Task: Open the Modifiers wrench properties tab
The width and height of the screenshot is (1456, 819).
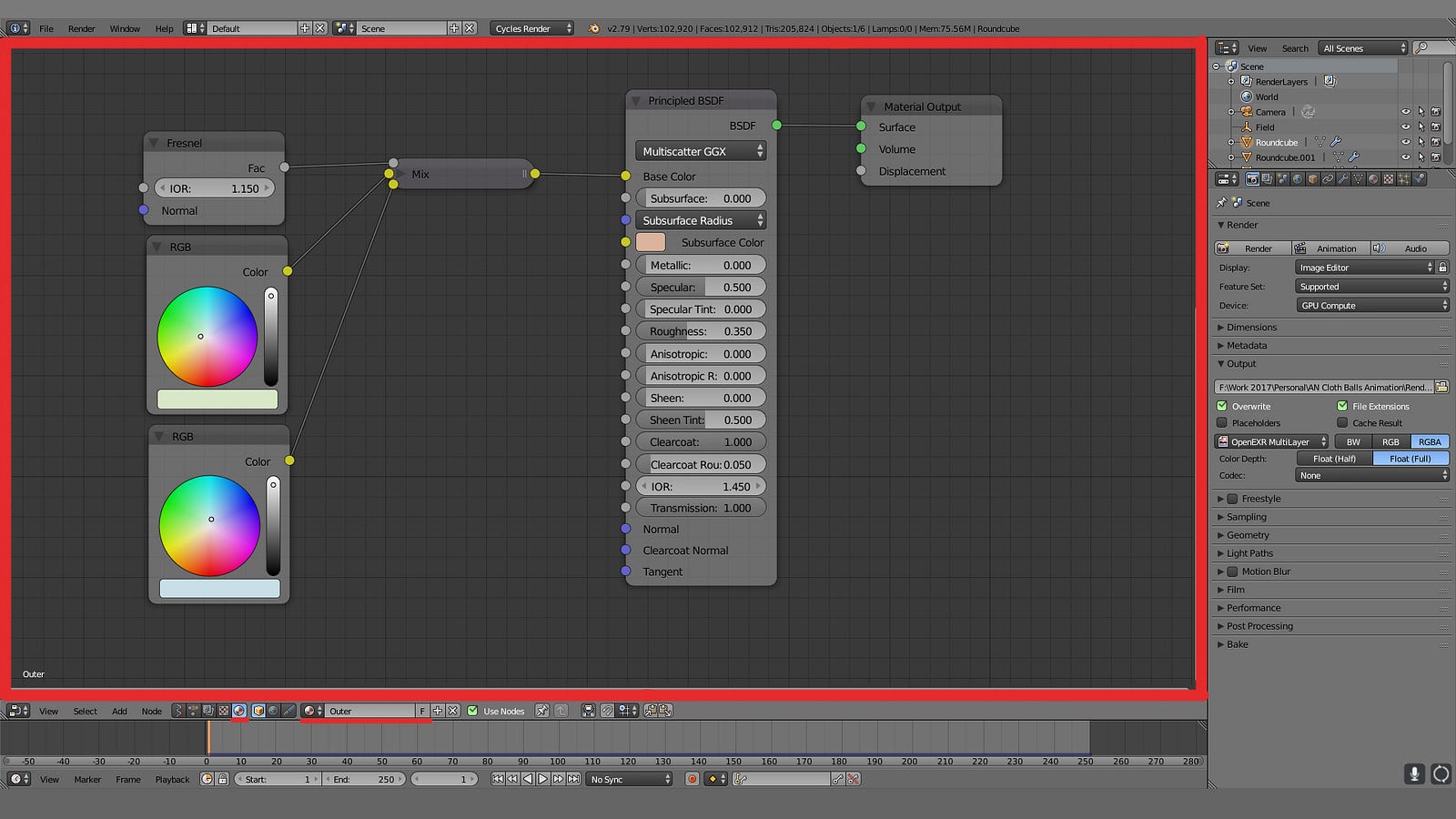Action: coord(1343,179)
